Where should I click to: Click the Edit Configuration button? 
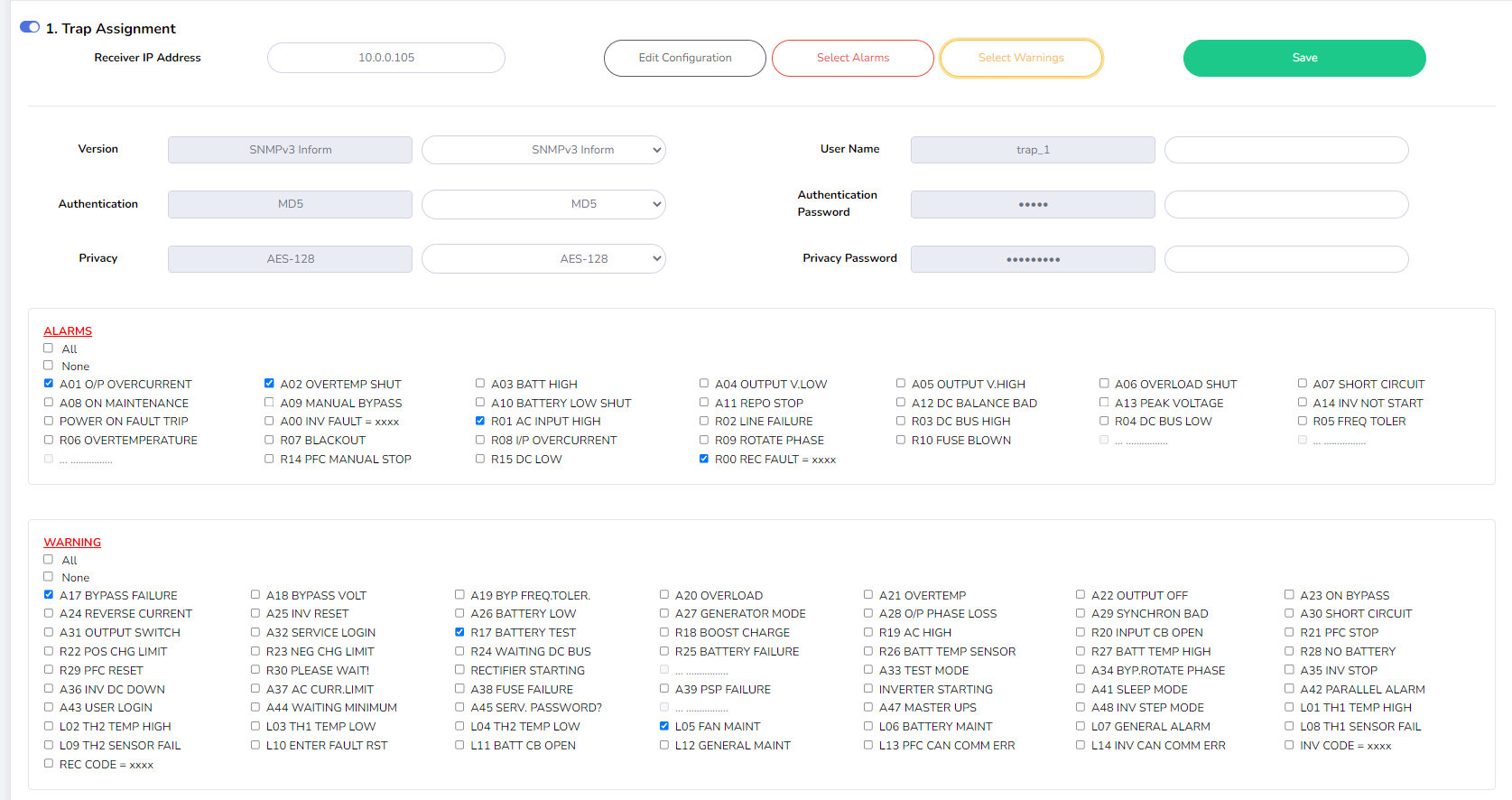pos(685,58)
